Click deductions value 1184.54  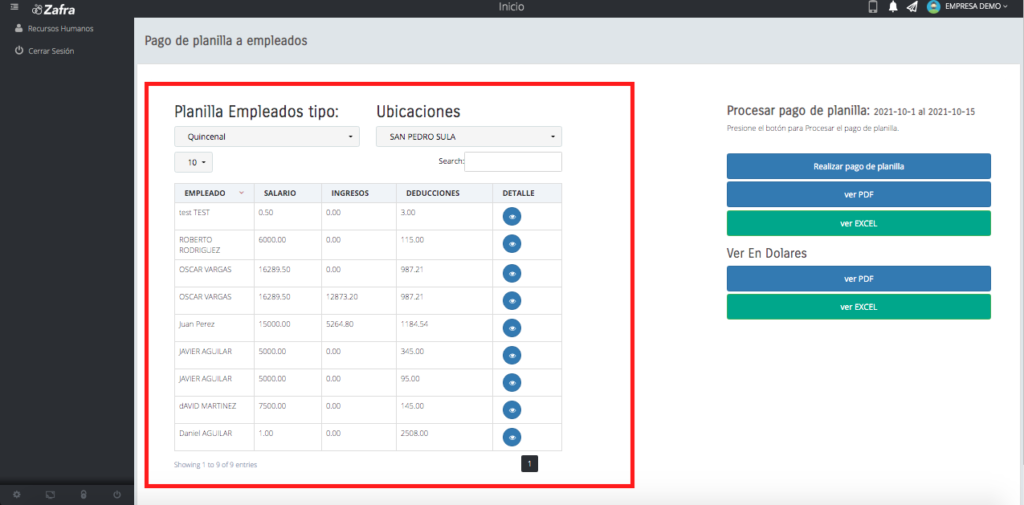pyautogui.click(x=415, y=324)
